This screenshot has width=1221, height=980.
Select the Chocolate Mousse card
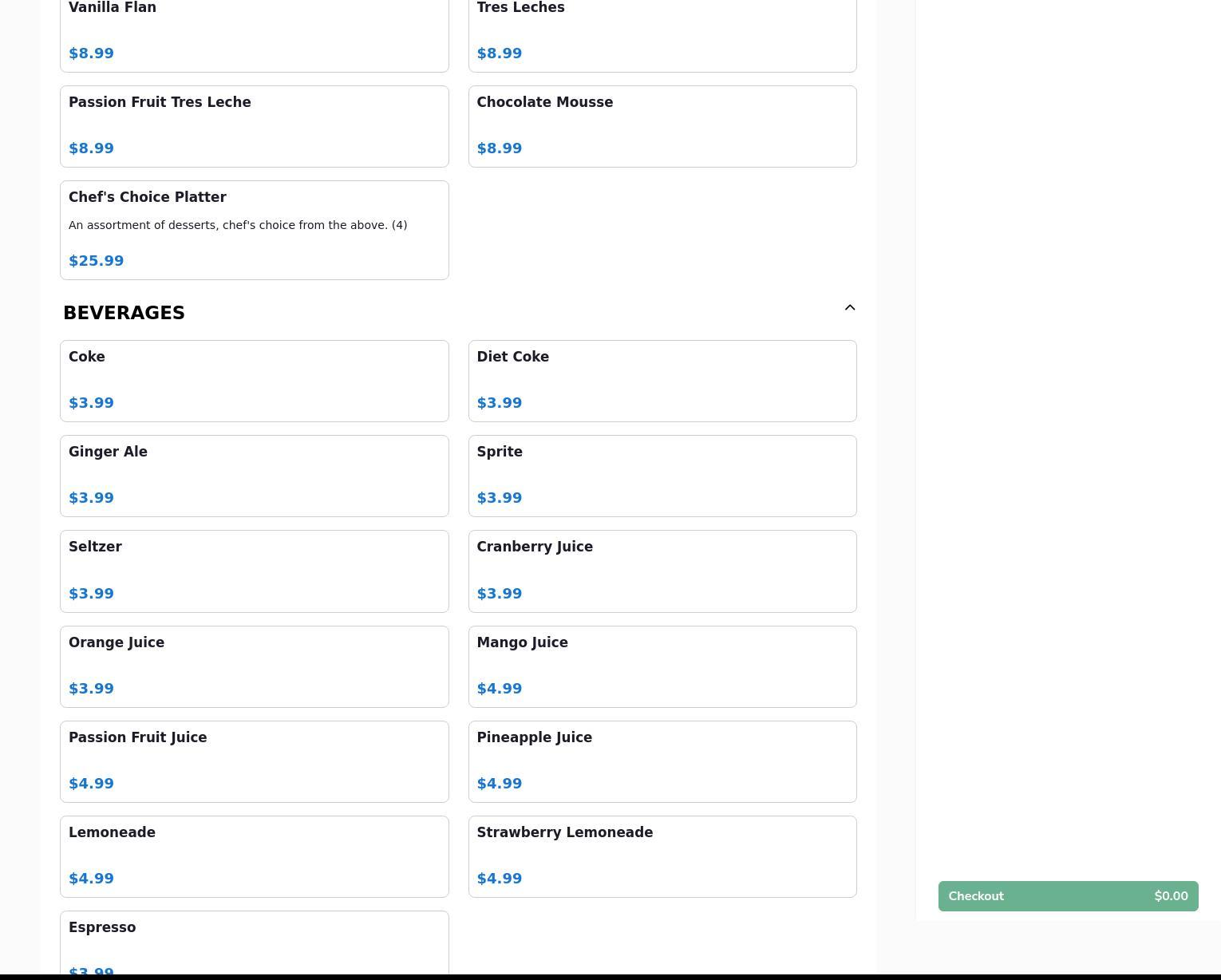tap(662, 126)
